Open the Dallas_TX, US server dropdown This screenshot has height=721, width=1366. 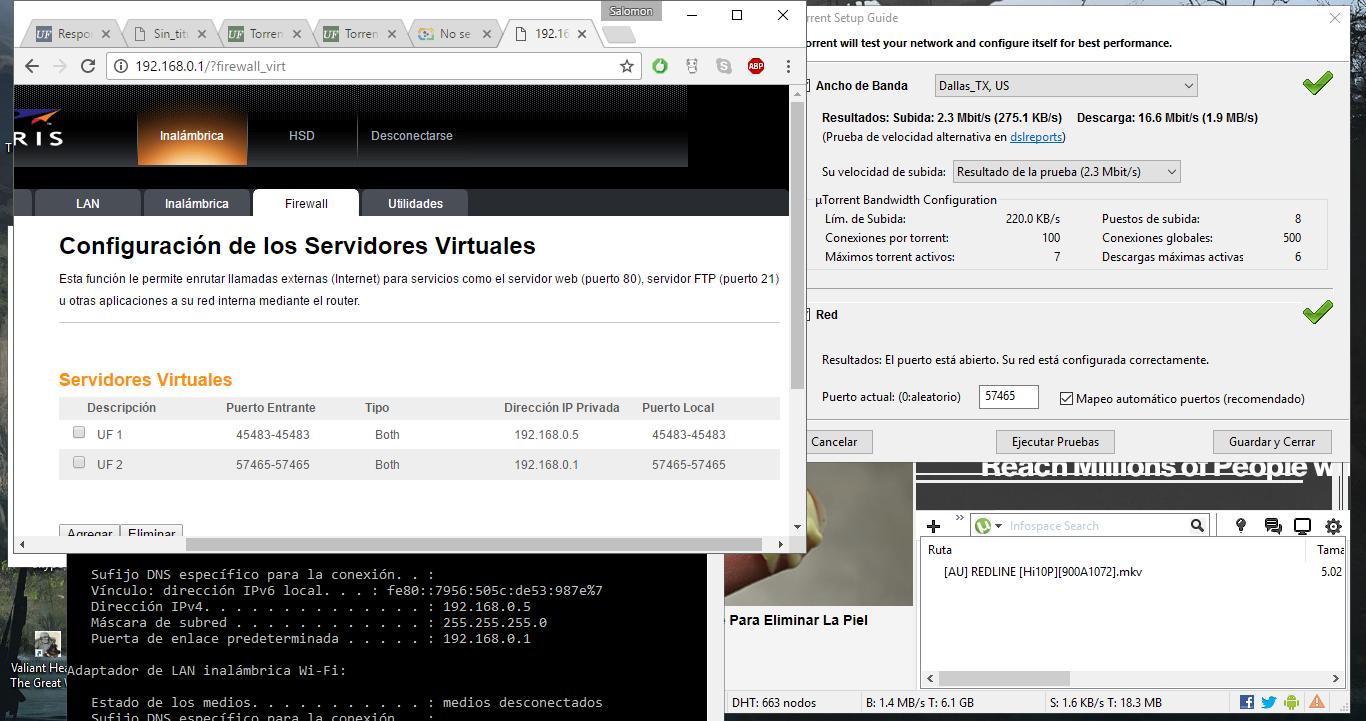(1066, 85)
